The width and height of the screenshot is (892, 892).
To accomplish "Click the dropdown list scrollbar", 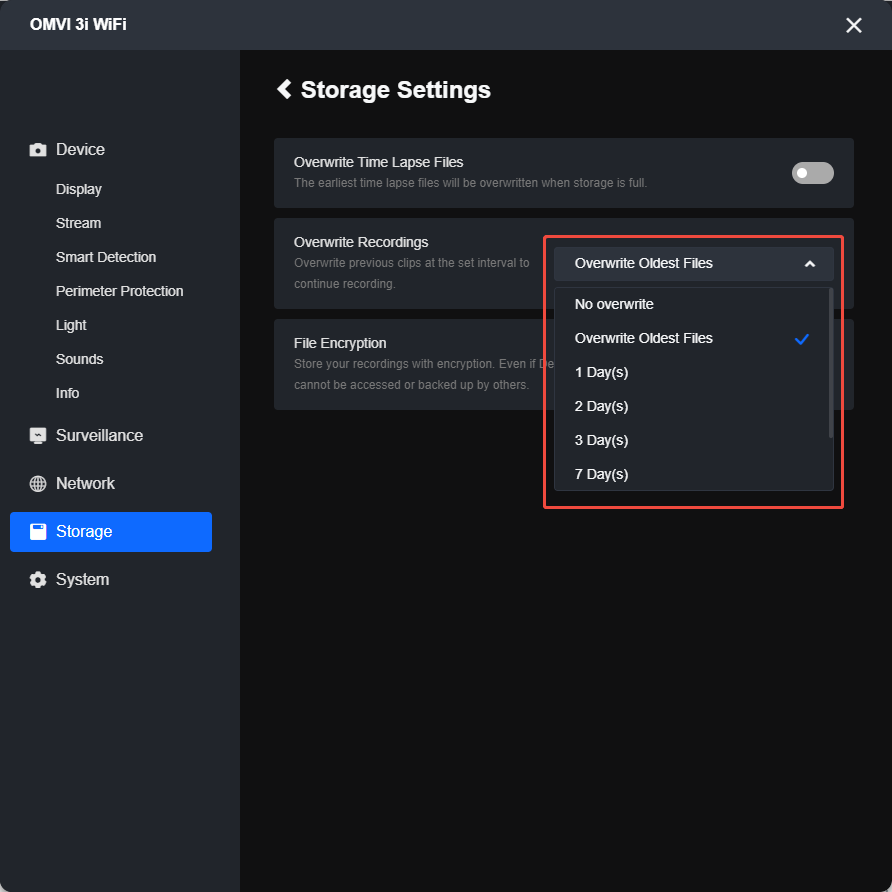I will click(831, 363).
